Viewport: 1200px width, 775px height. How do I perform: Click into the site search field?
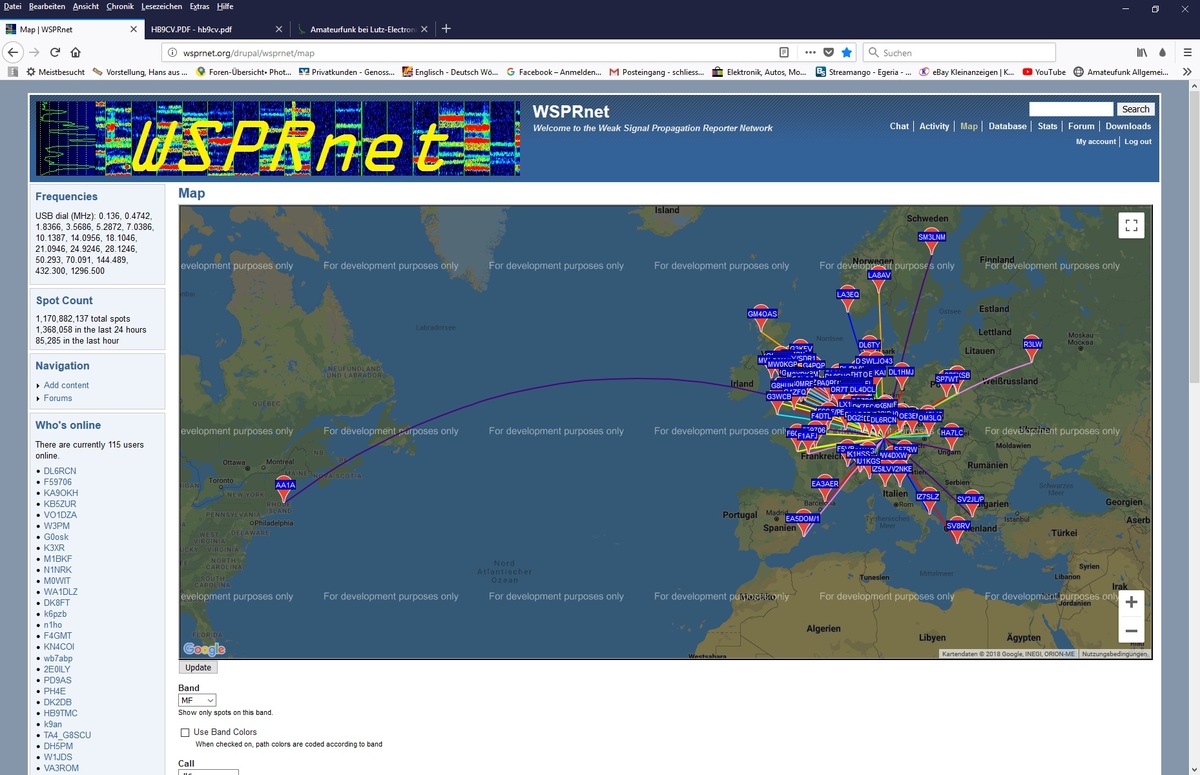click(1070, 109)
